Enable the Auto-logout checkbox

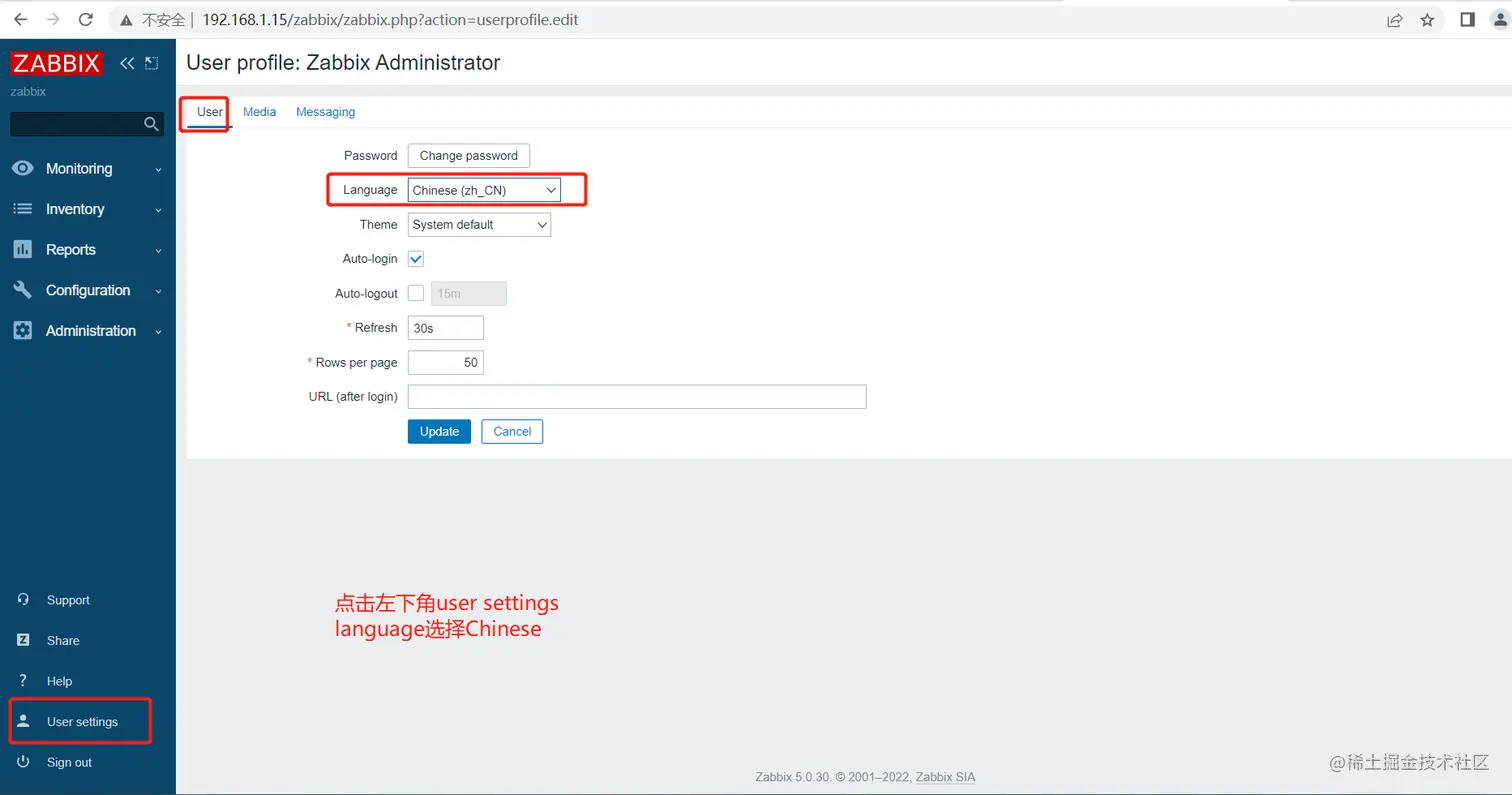(416, 293)
